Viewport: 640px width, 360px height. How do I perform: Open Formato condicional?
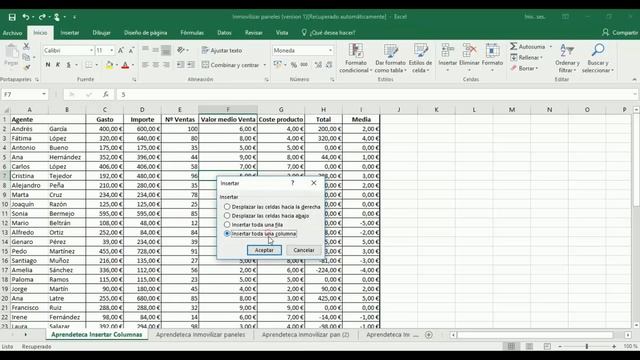click(356, 58)
